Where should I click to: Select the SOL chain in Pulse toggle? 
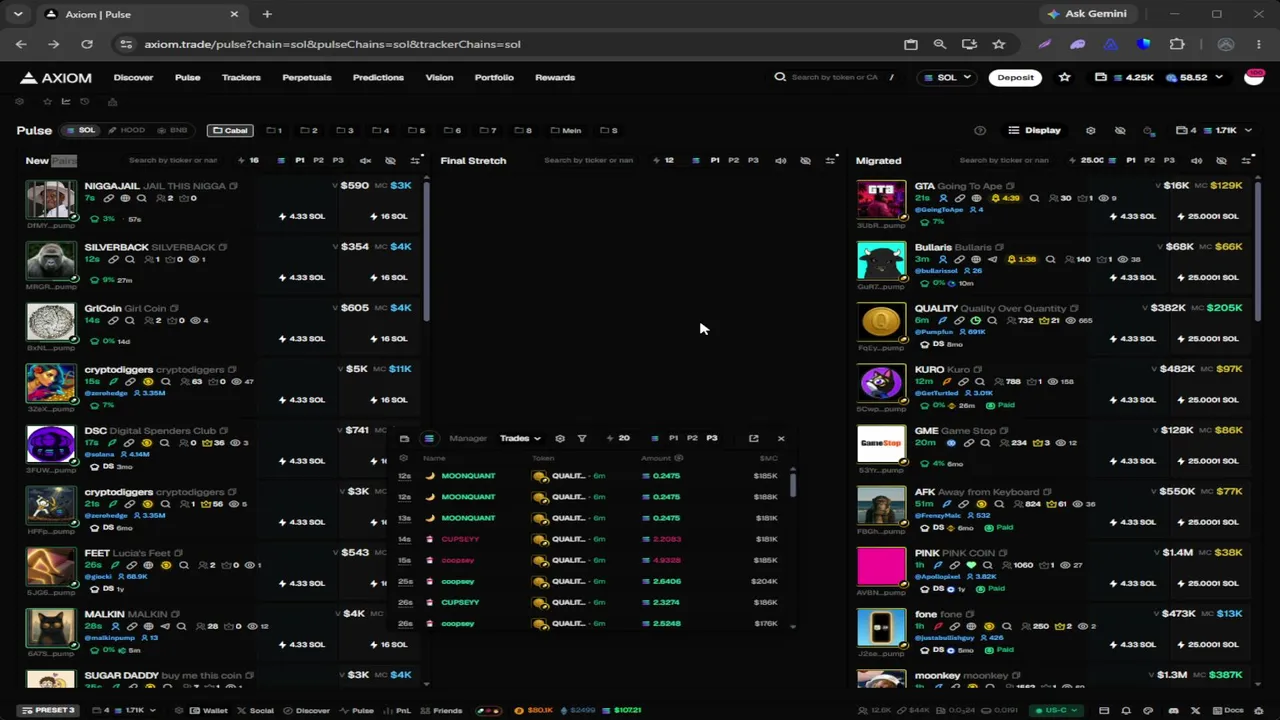(x=81, y=130)
